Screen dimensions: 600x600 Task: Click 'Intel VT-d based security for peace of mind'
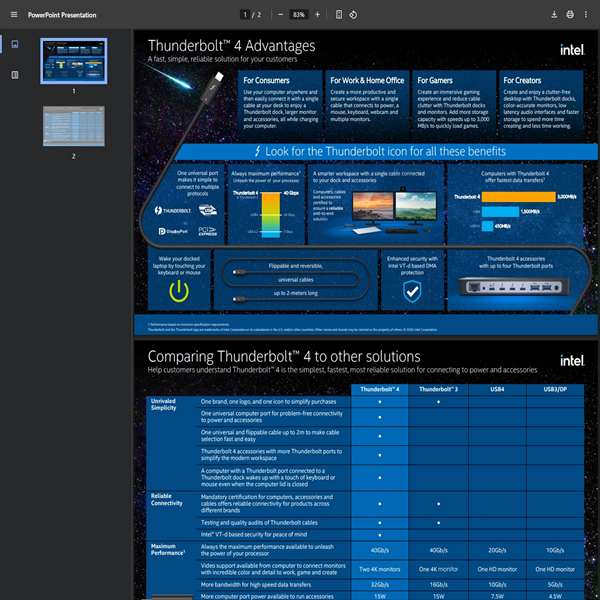point(254,535)
